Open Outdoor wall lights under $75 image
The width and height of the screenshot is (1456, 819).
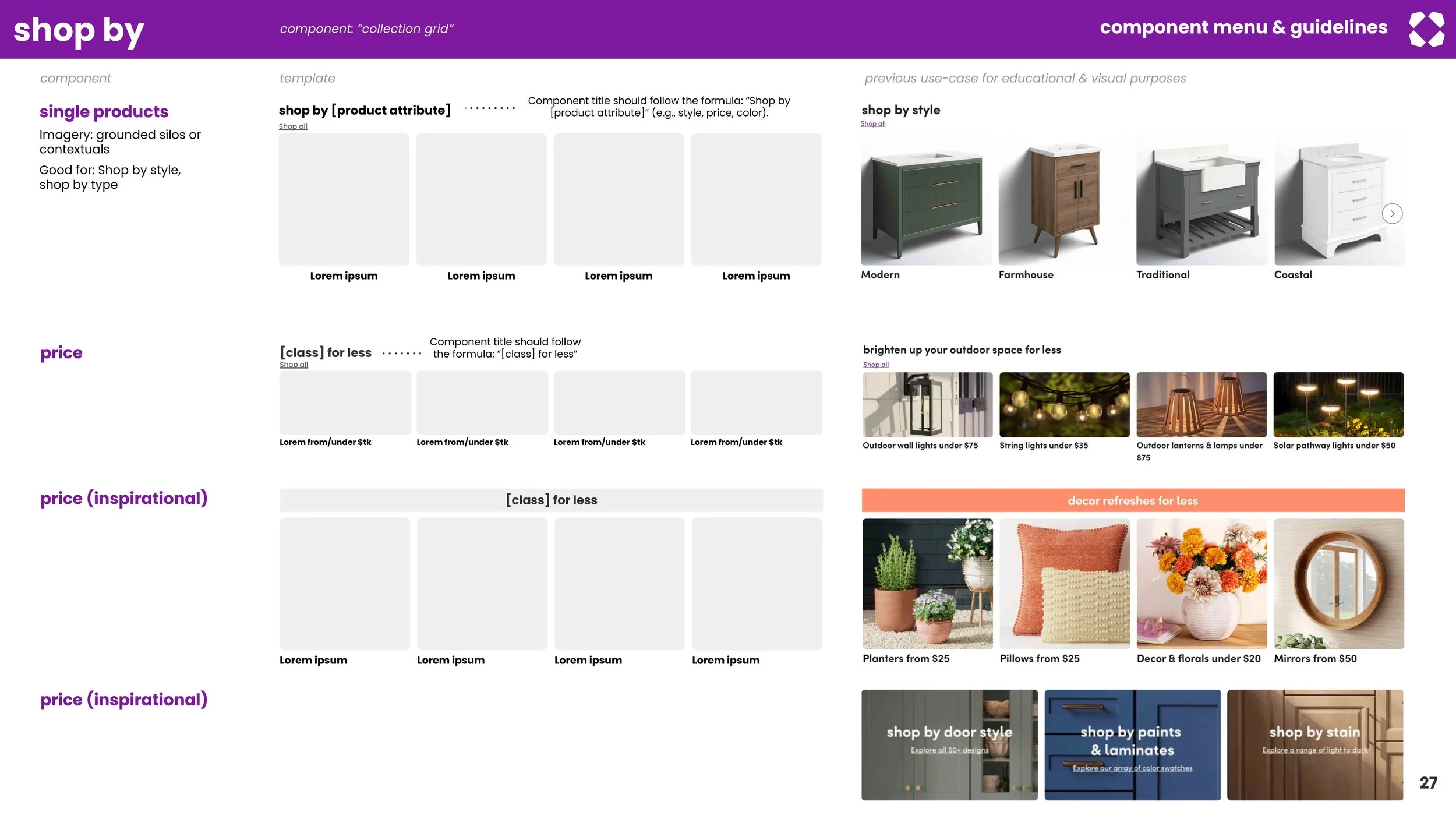click(x=927, y=405)
